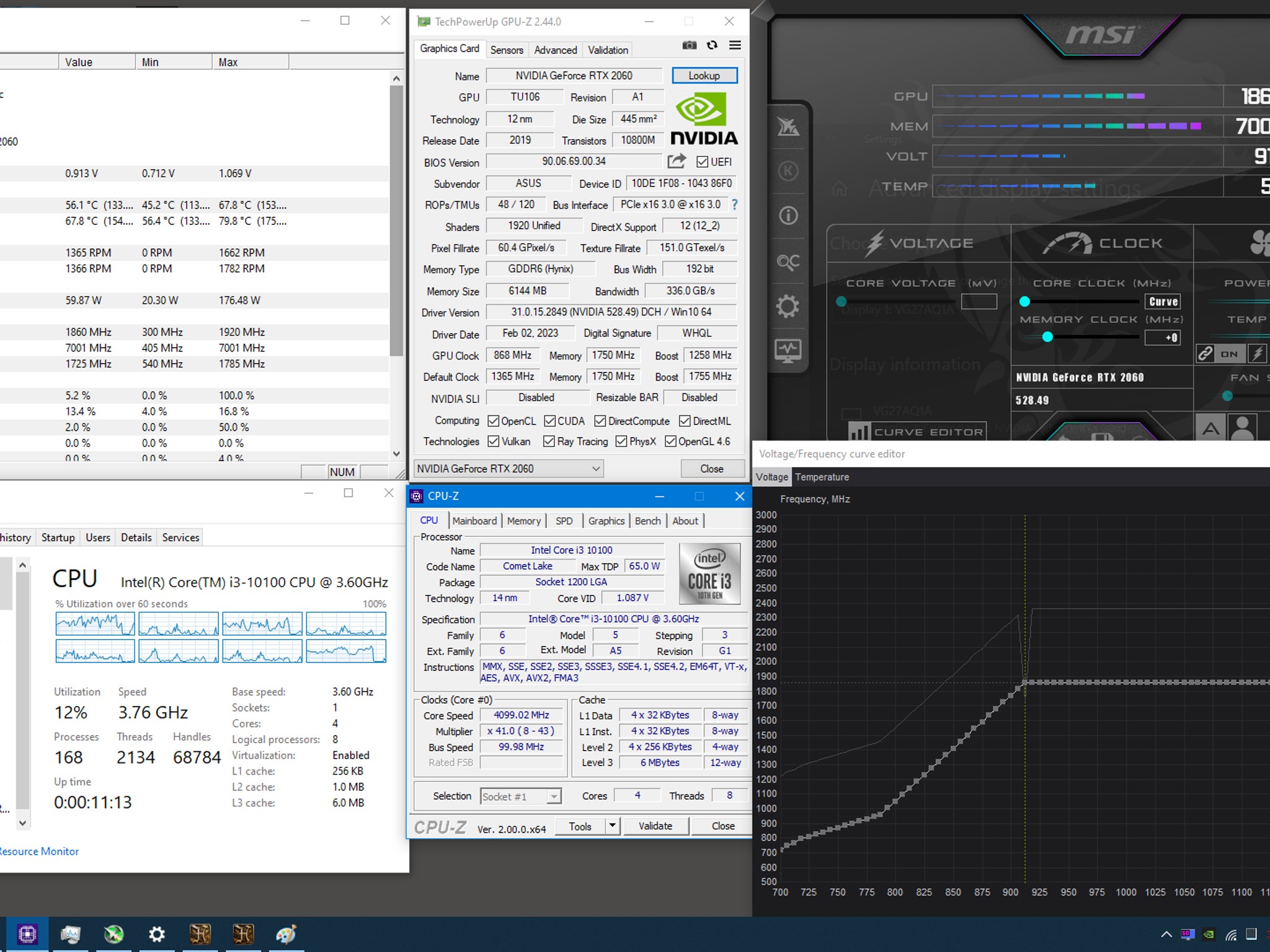This screenshot has width=1270, height=952.
Task: Click the core clock Curve value box
Action: 1163,302
